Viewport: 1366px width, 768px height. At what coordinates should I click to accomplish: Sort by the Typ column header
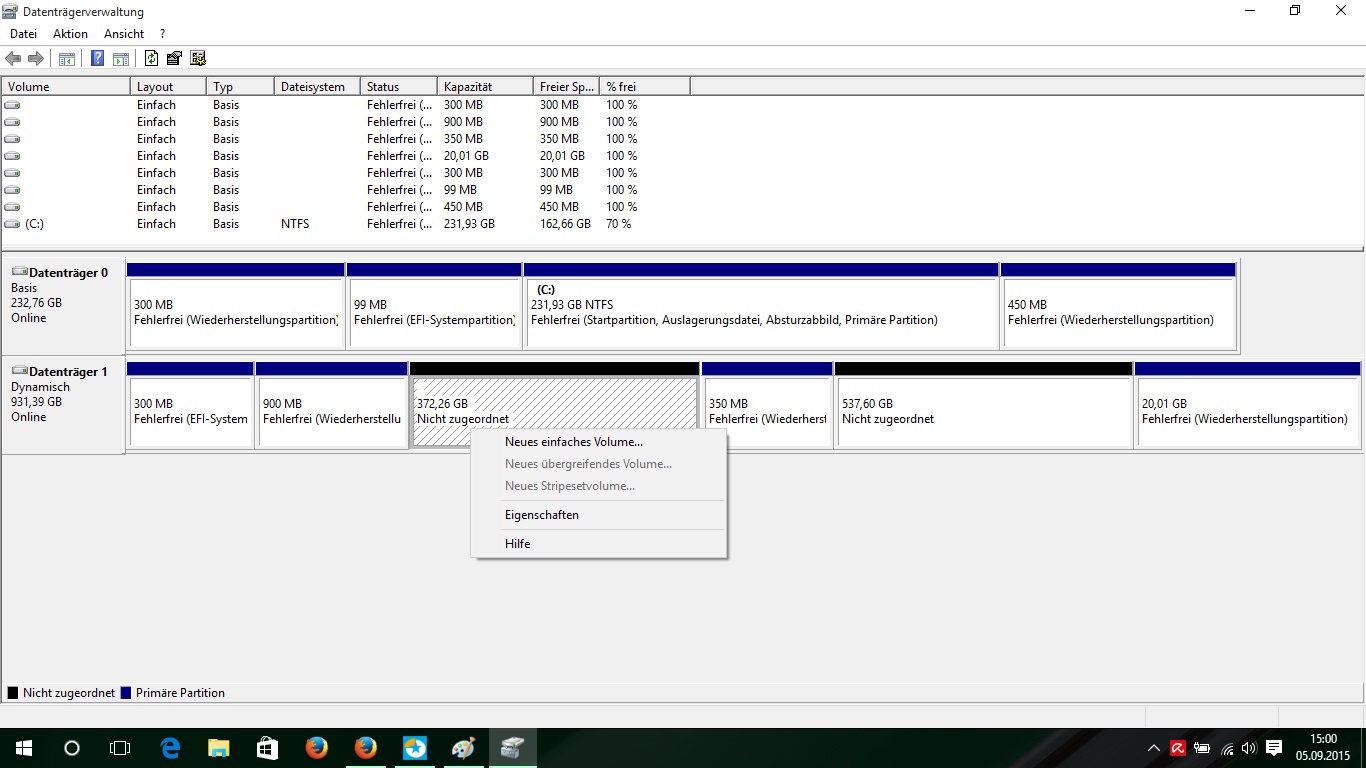[240, 87]
